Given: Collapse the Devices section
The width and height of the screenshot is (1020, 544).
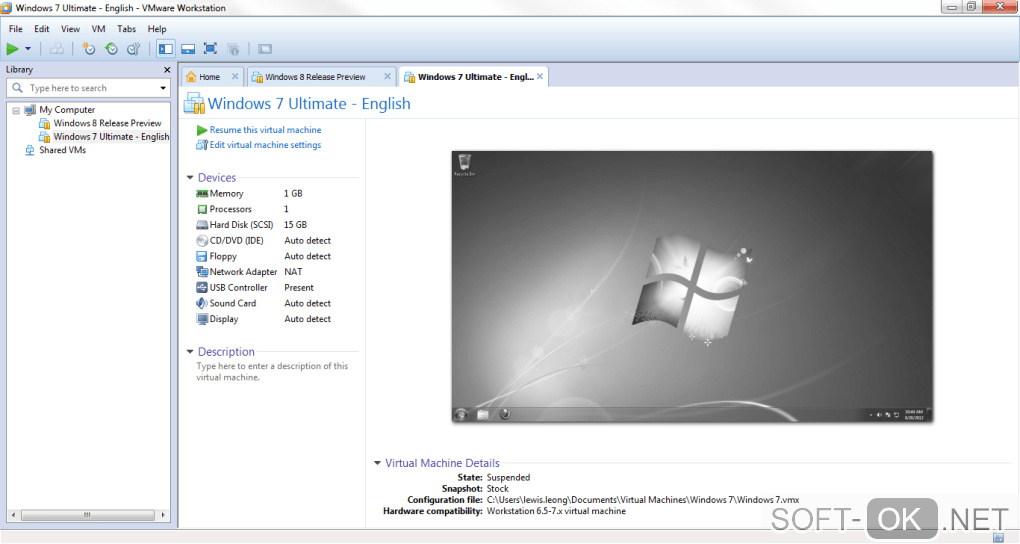Looking at the screenshot, I should 190,178.
